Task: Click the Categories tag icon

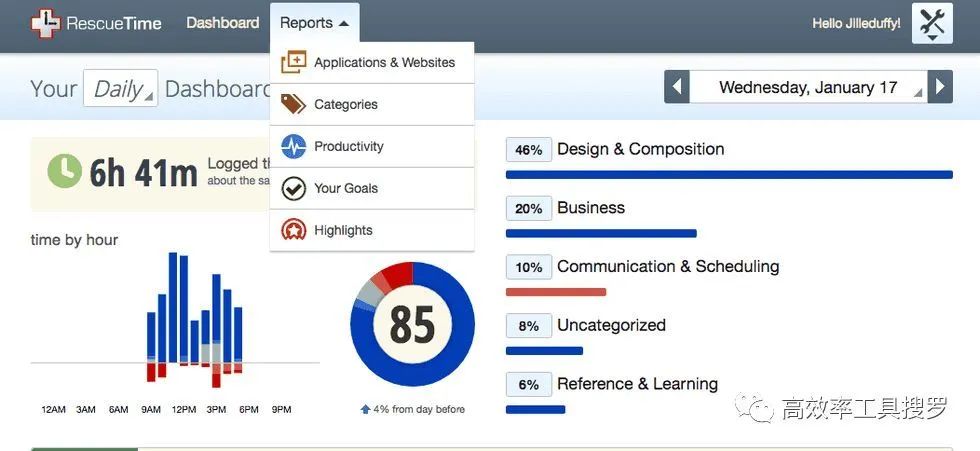Action: [293, 104]
